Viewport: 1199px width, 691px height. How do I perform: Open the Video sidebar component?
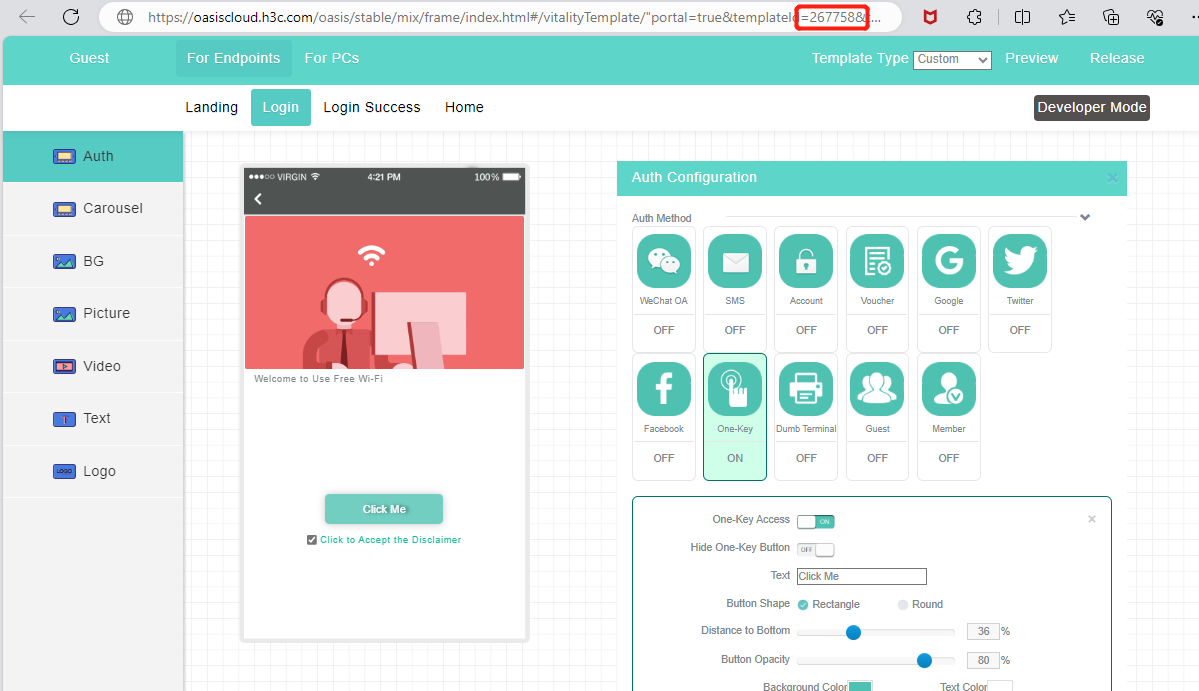point(93,366)
